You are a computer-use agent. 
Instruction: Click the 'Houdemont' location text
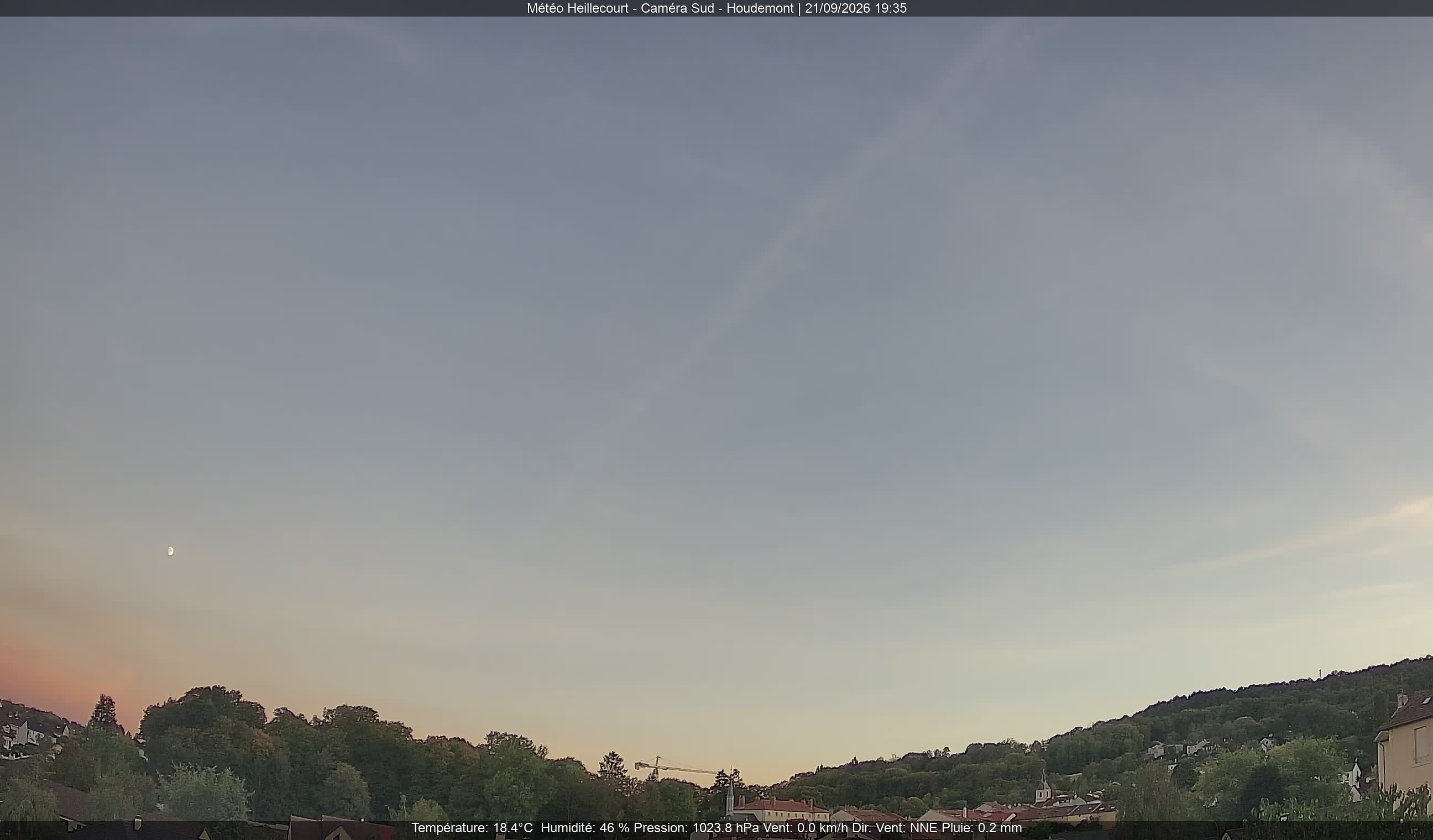click(760, 8)
